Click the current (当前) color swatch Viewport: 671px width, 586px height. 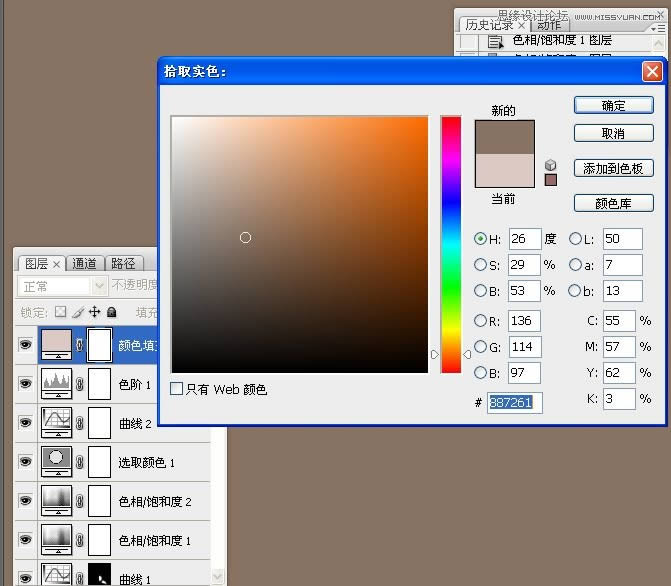505,170
